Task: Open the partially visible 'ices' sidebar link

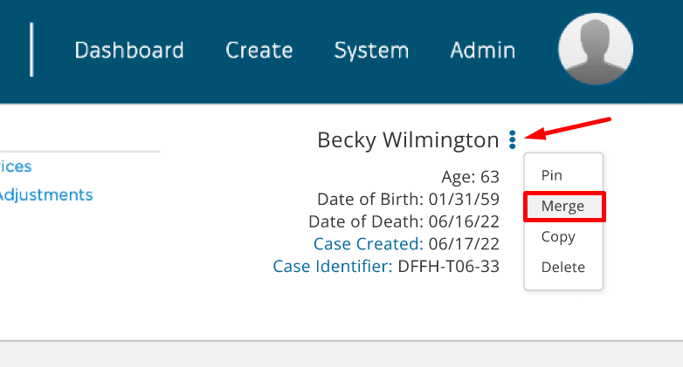Action: 16,166
